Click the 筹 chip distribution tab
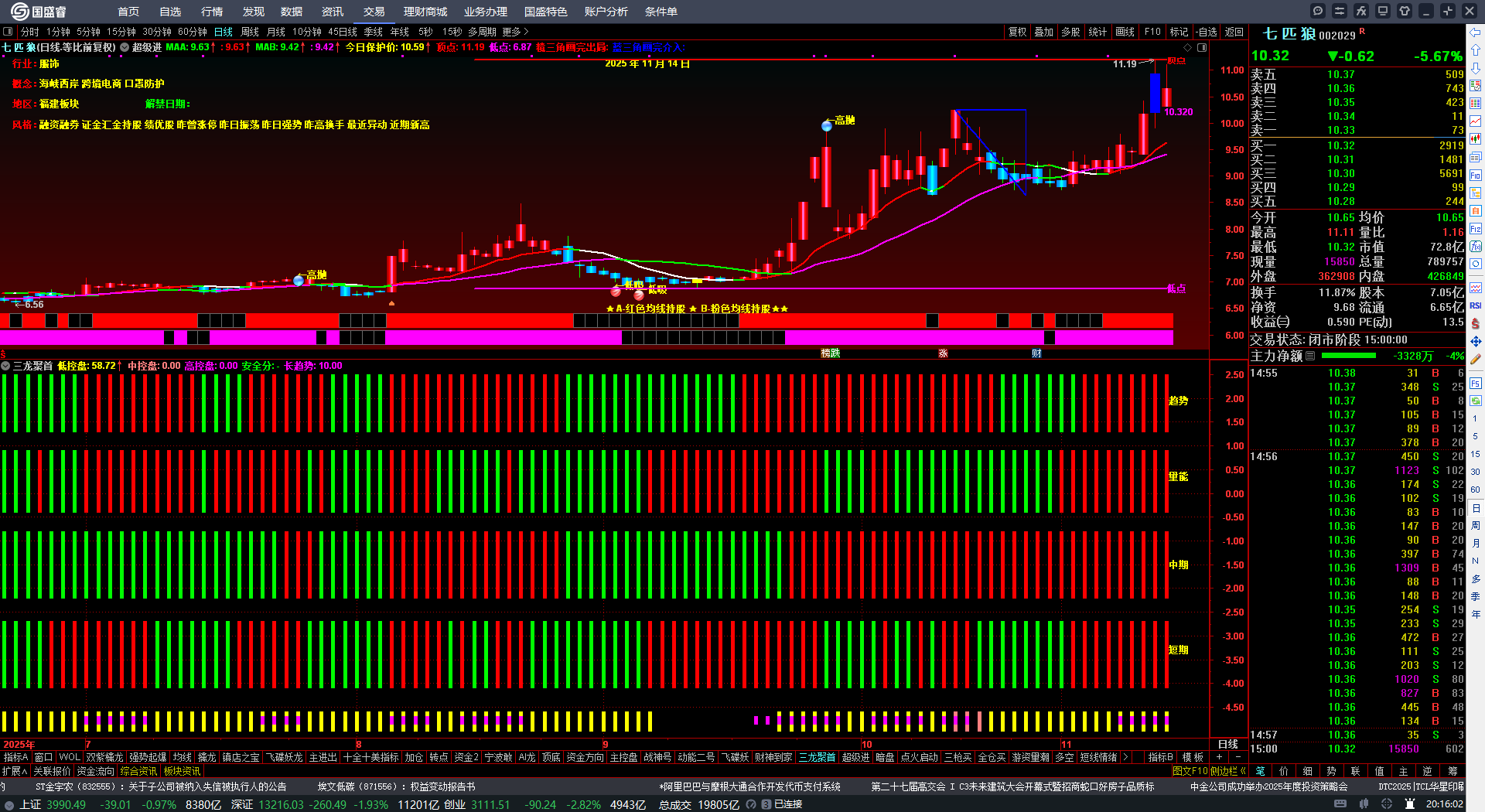The width and height of the screenshot is (1485, 812). click(1453, 771)
